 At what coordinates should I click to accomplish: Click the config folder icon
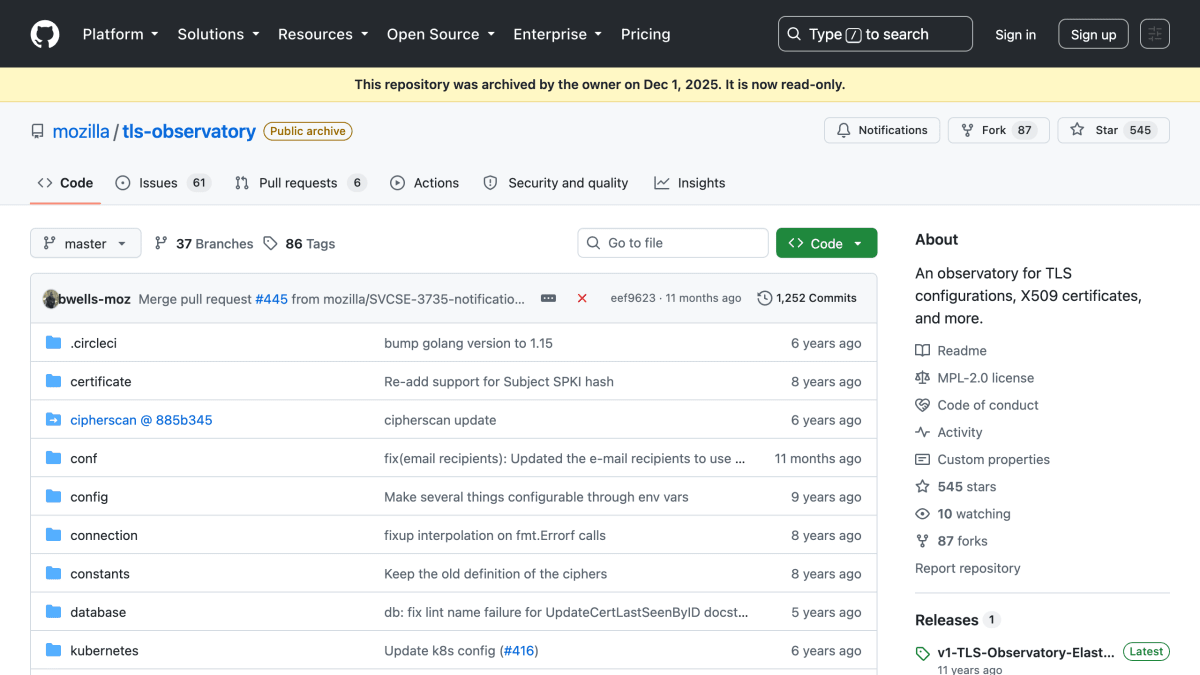(x=53, y=497)
